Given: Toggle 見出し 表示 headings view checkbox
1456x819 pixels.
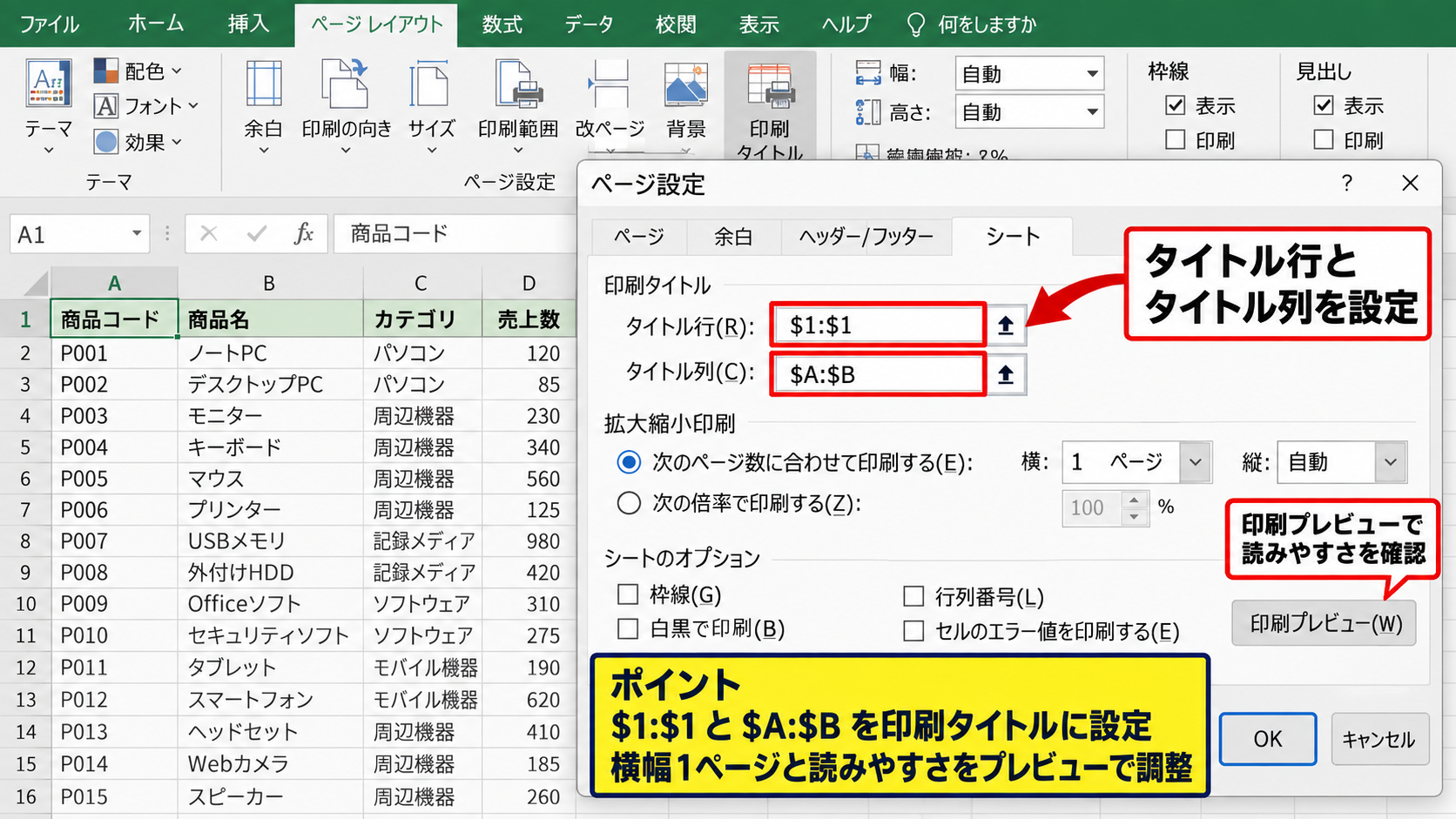Looking at the screenshot, I should click(1324, 105).
